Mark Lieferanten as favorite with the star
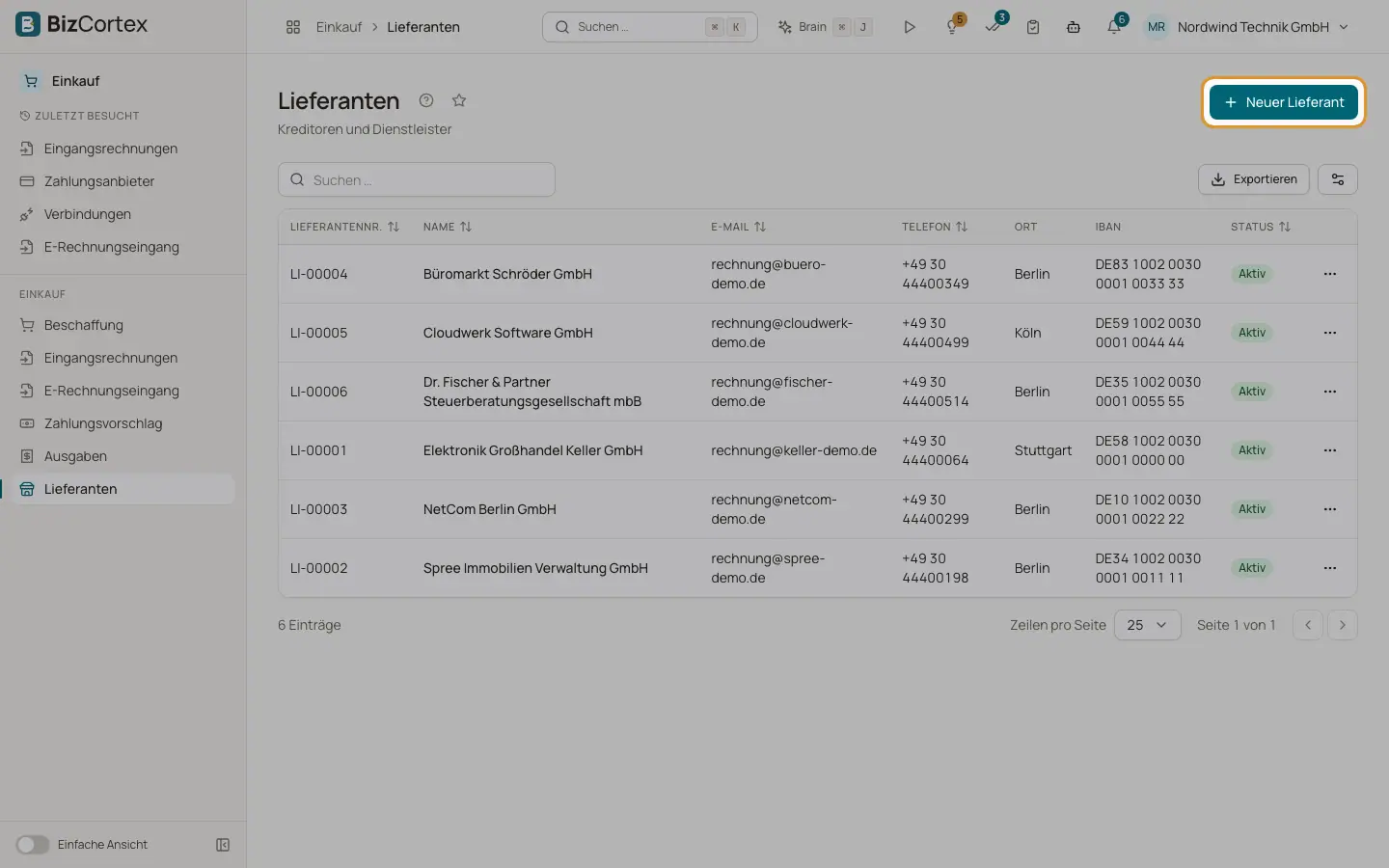Screen dimensions: 1389x868 tap(459, 100)
